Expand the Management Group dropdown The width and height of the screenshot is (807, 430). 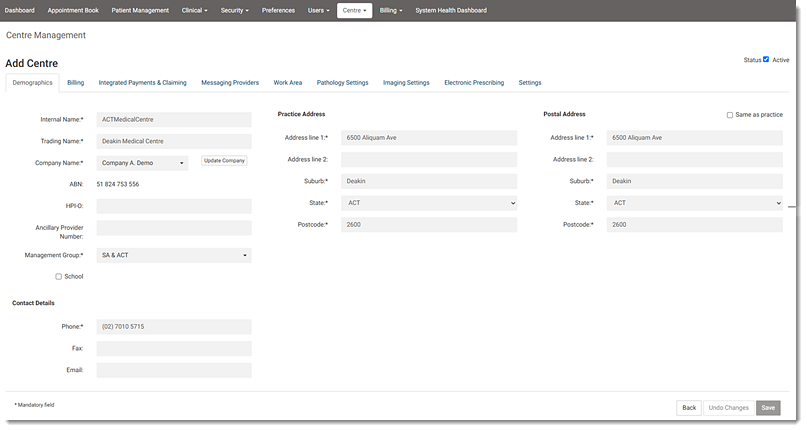174,256
